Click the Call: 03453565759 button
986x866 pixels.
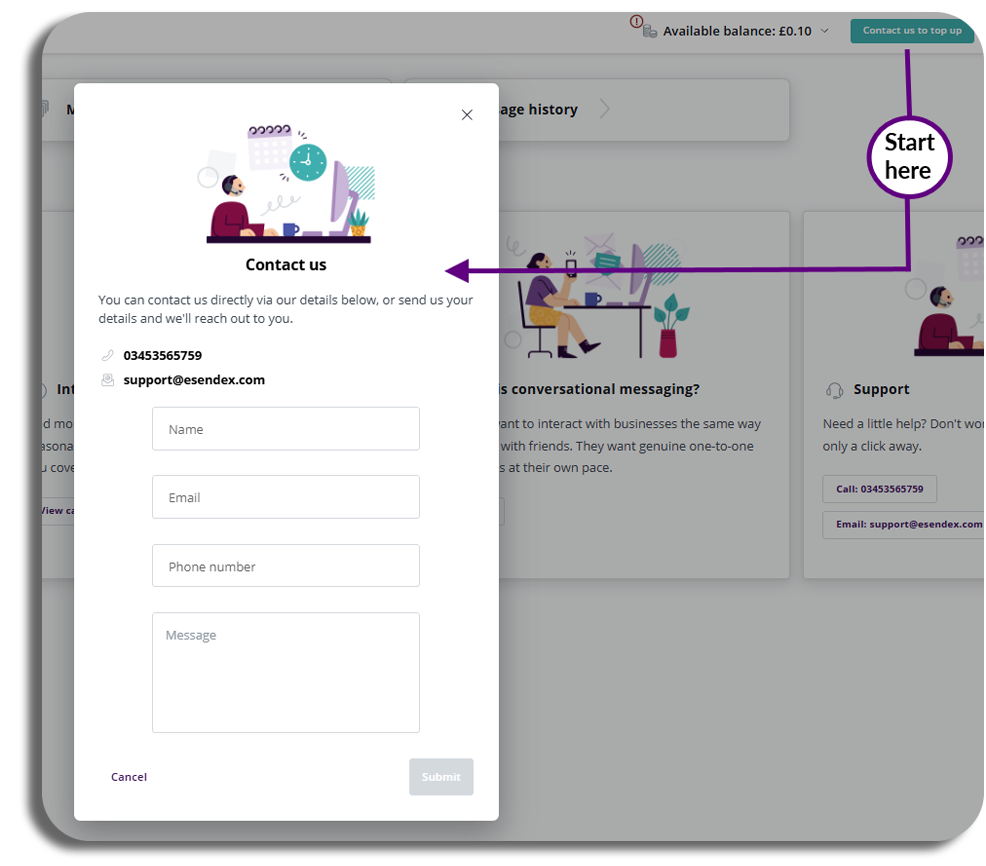879,489
